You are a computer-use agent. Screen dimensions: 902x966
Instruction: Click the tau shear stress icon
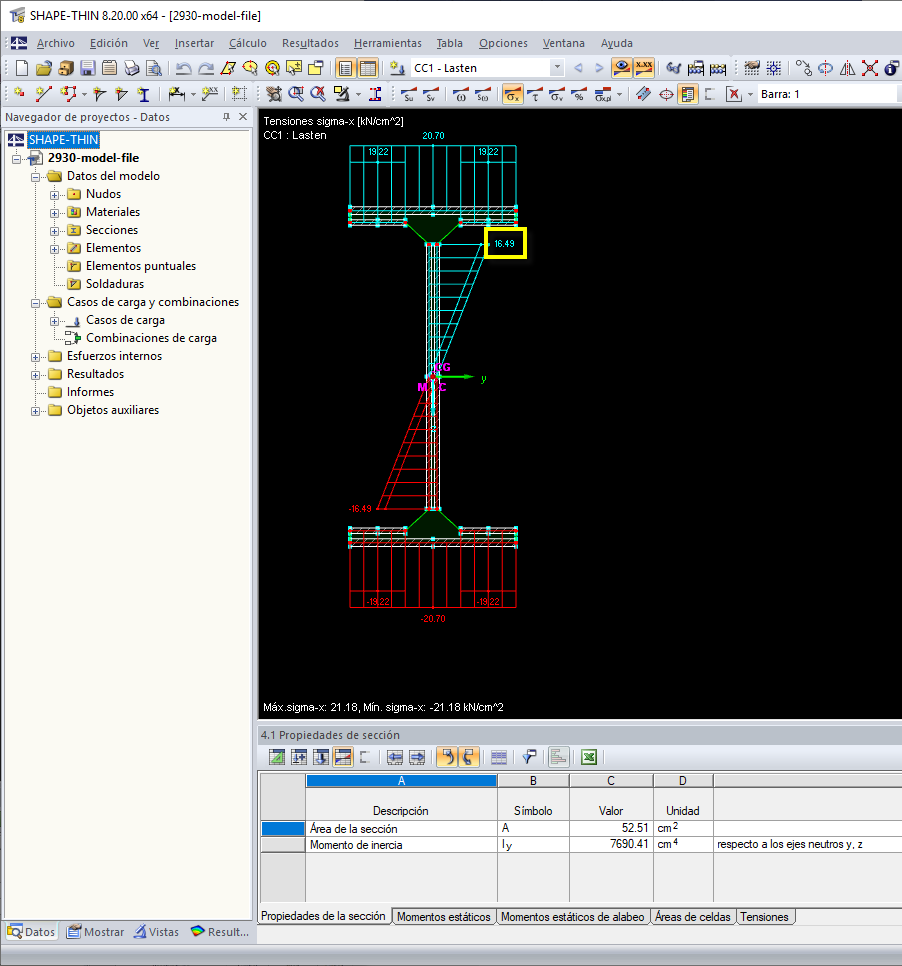[x=535, y=94]
